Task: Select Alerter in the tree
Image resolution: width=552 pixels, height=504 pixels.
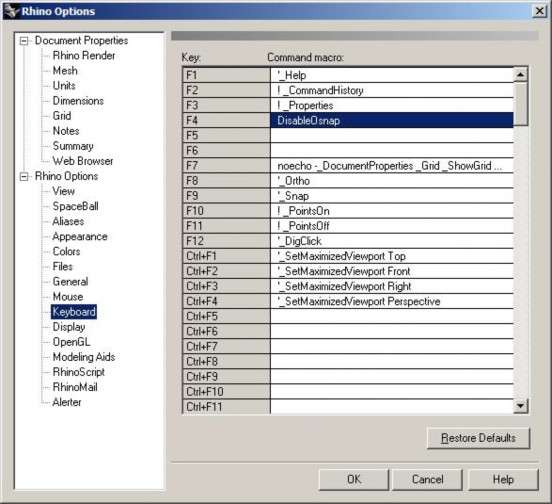Action: (x=67, y=402)
